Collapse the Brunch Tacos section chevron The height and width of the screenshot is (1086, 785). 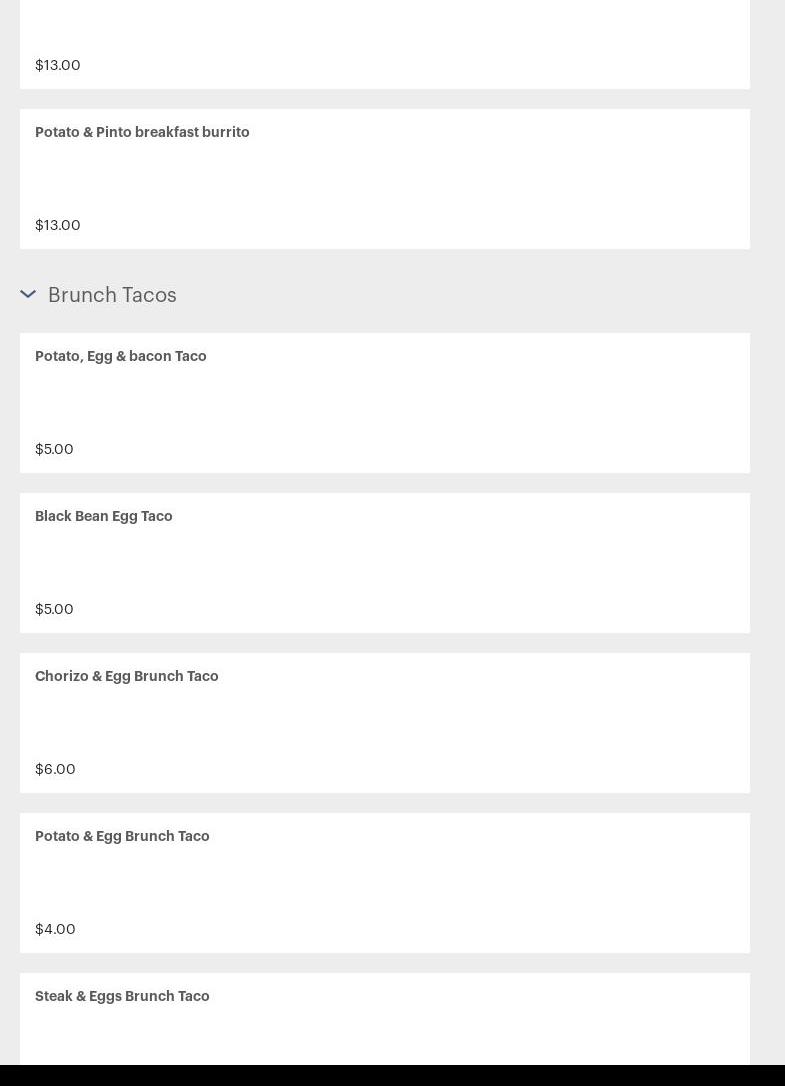pos(28,294)
